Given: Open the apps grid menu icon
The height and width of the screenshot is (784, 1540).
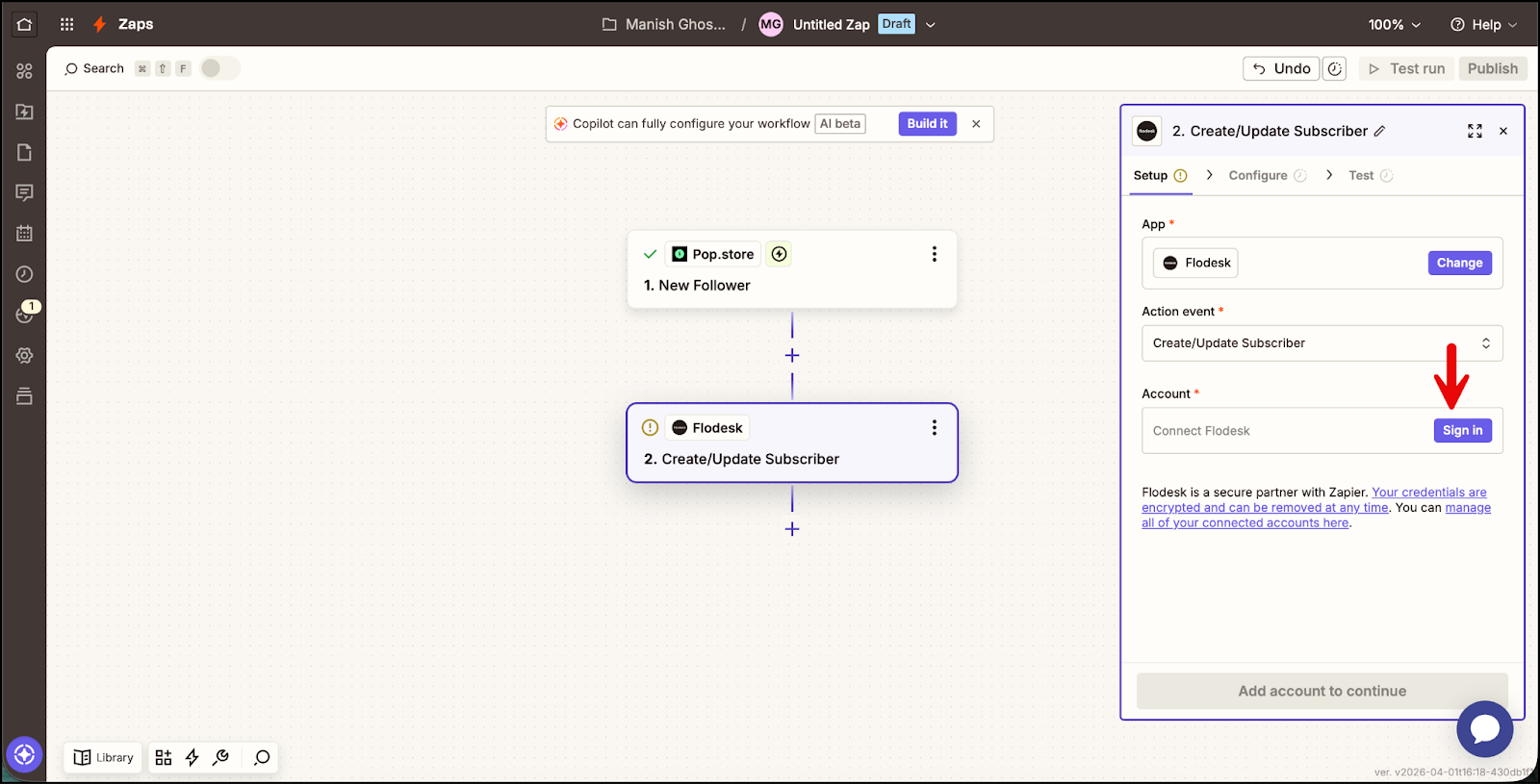Looking at the screenshot, I should tap(66, 24).
